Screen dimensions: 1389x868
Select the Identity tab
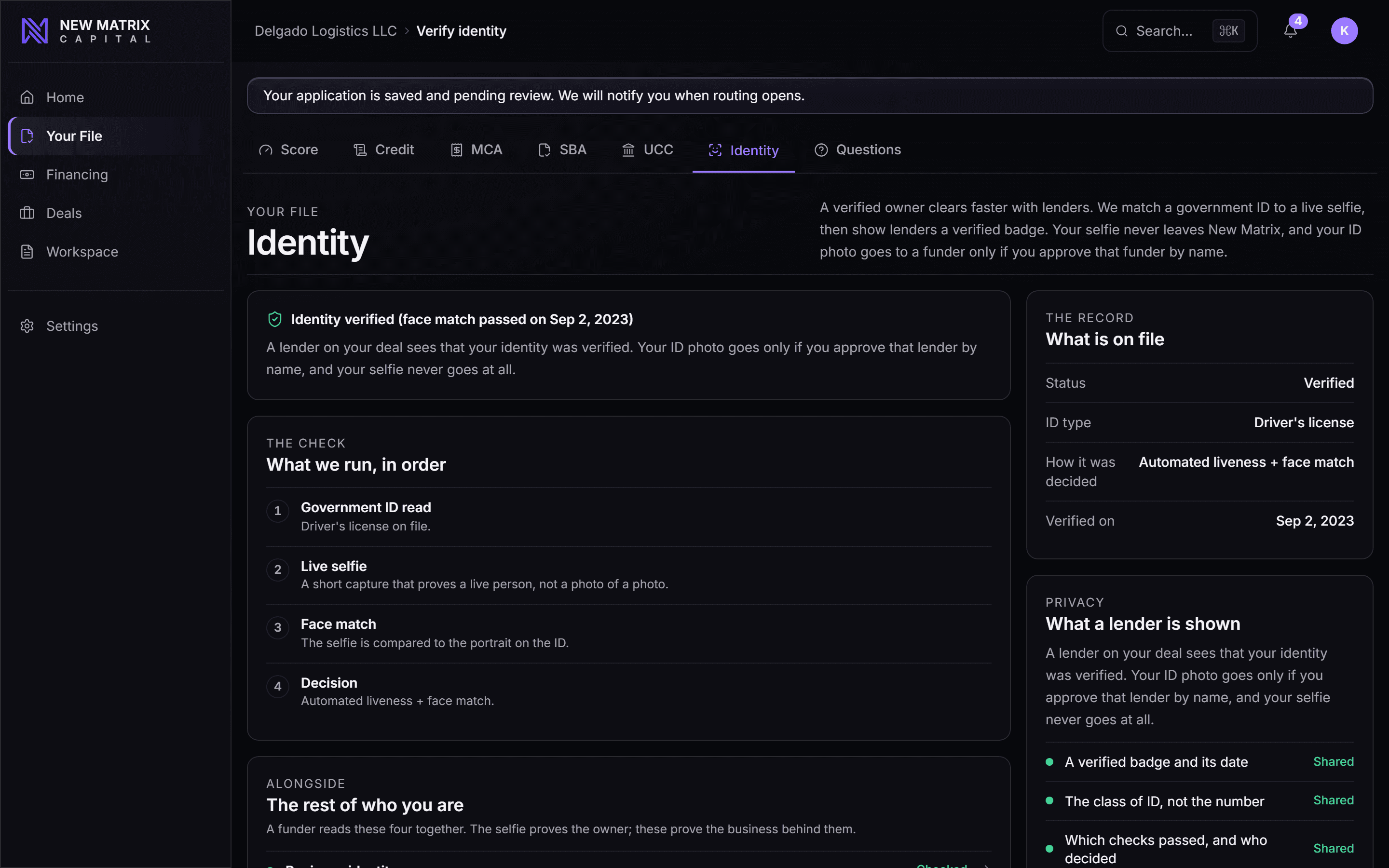click(x=743, y=150)
